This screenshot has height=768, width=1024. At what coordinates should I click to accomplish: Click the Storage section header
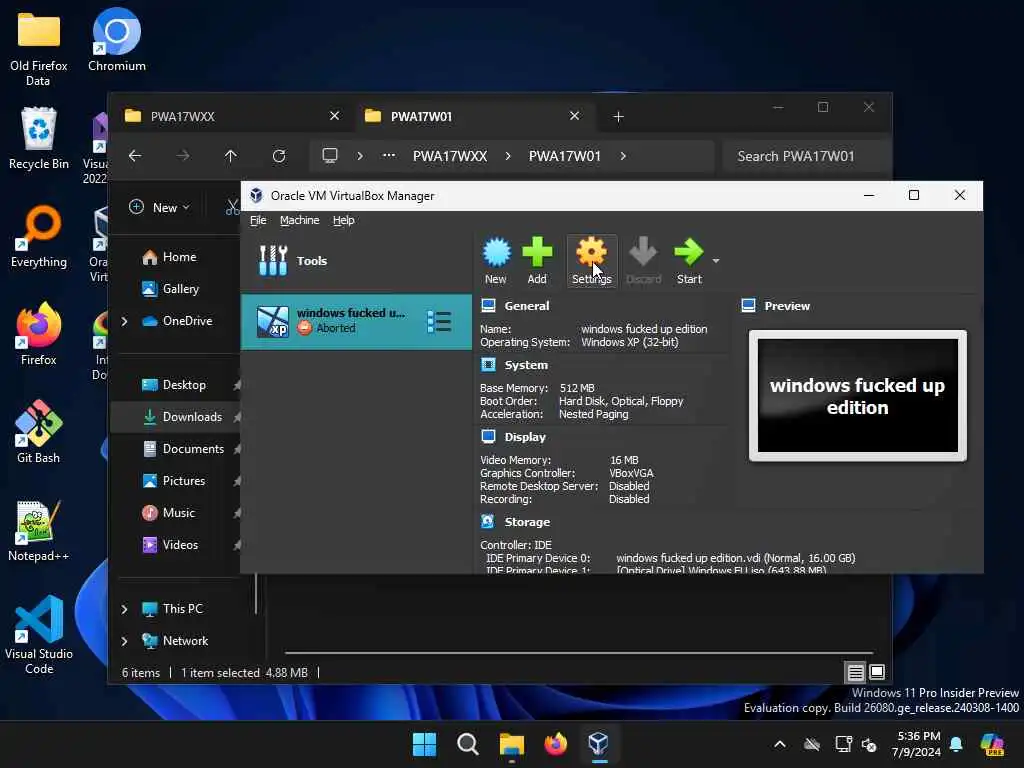[527, 522]
